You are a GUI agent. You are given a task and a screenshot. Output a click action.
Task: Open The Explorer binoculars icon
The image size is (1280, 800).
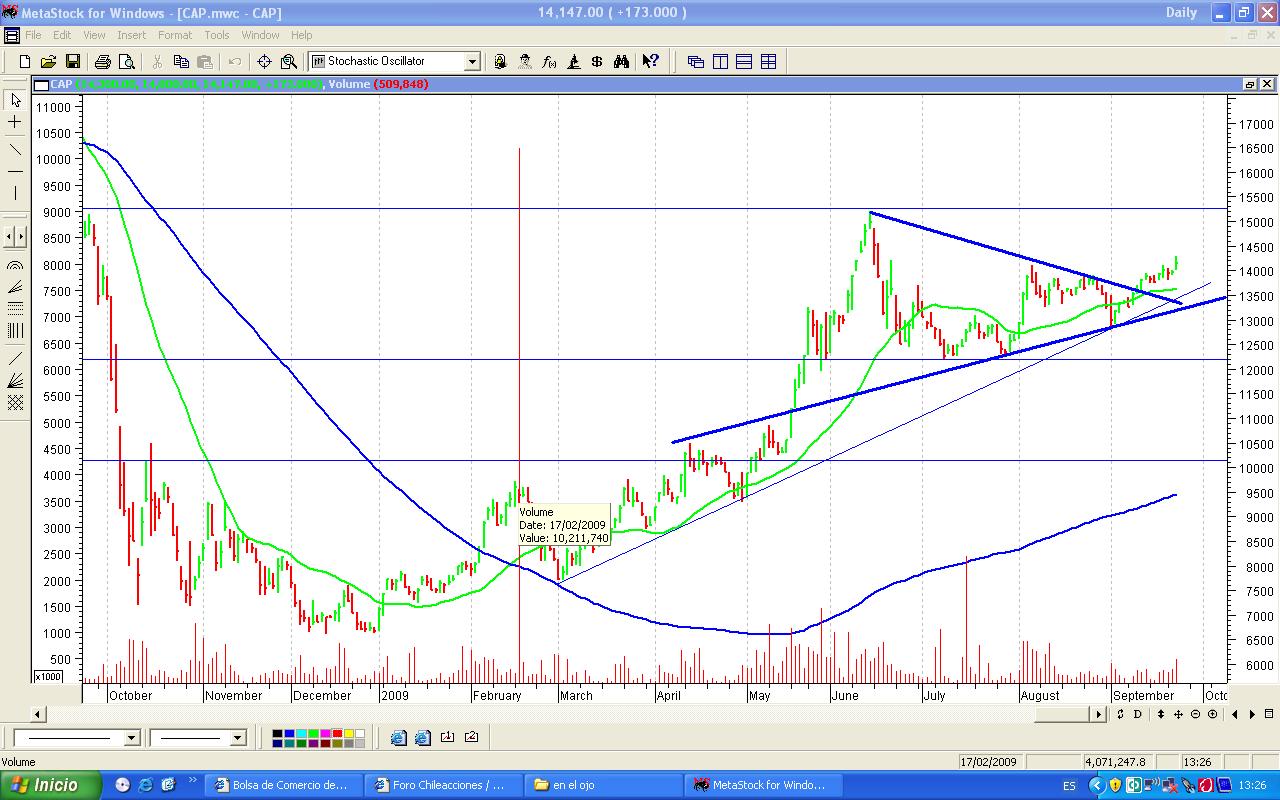click(621, 62)
